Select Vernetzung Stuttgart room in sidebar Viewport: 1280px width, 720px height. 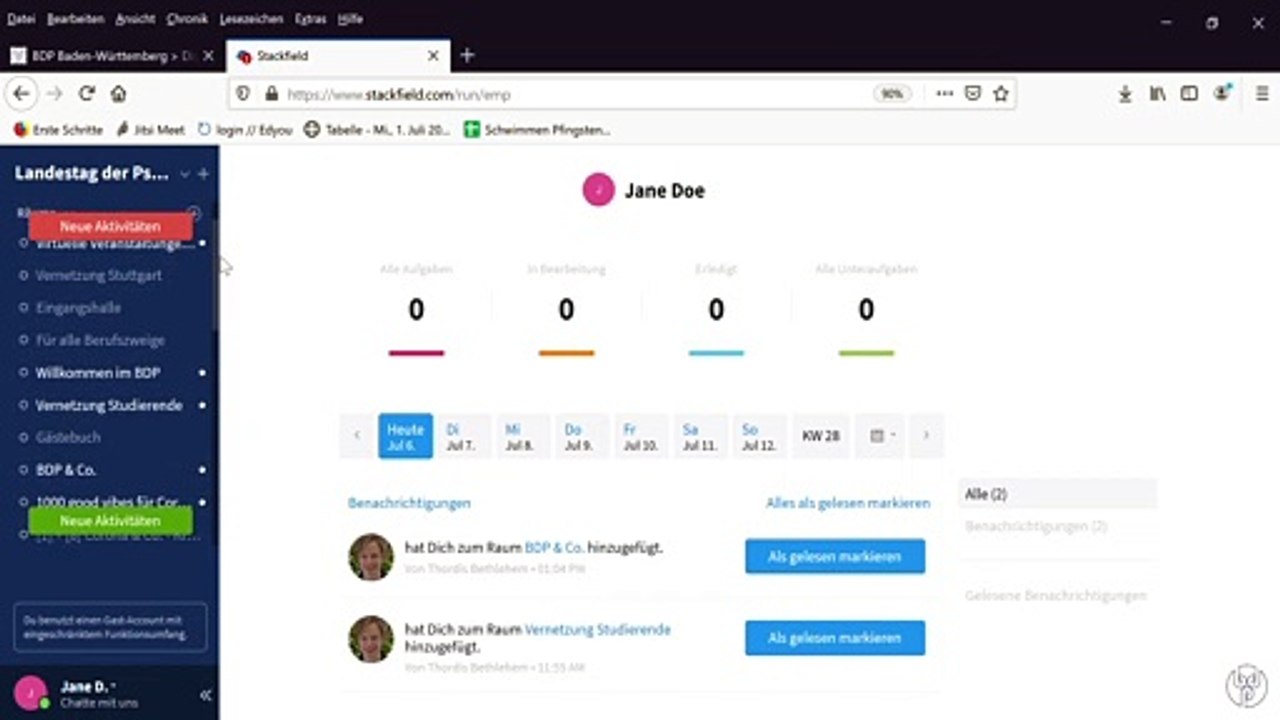[x=98, y=275]
